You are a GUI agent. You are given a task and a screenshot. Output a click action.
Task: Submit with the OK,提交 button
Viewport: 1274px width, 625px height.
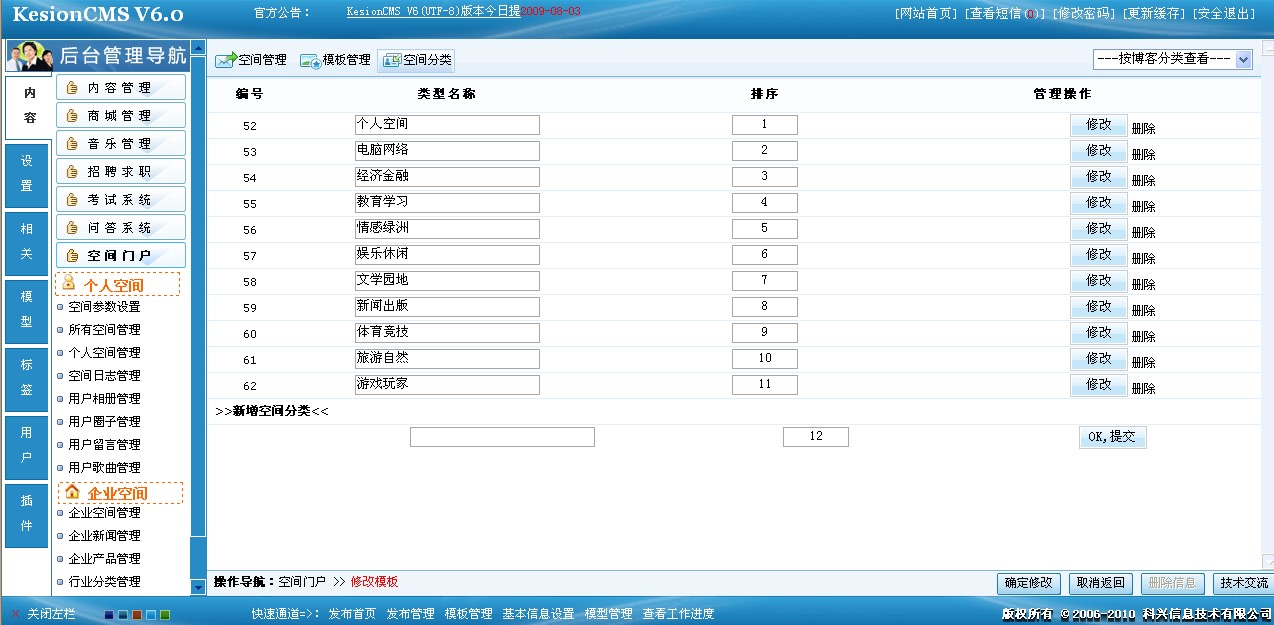click(x=1112, y=436)
